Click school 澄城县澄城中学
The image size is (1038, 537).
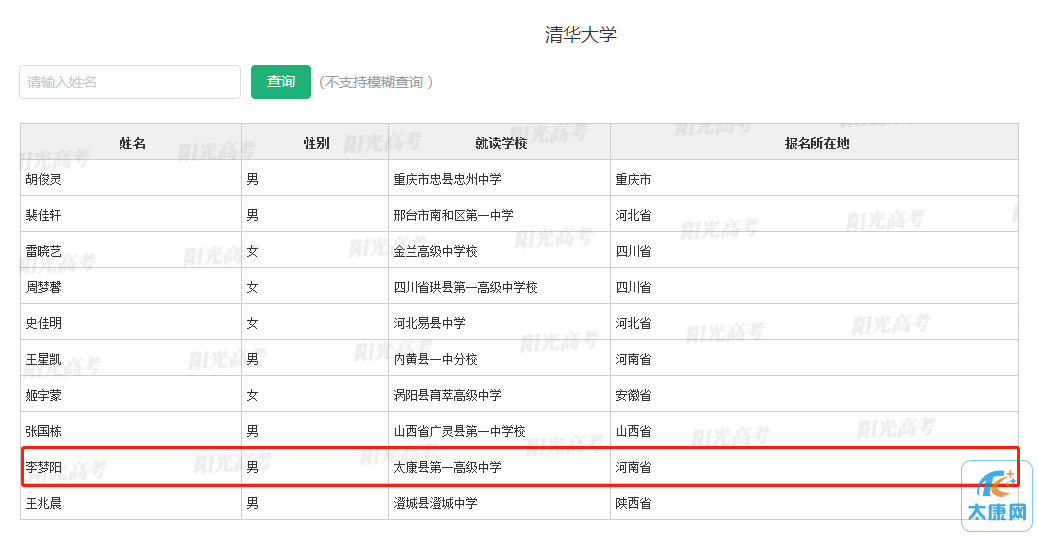tap(436, 503)
